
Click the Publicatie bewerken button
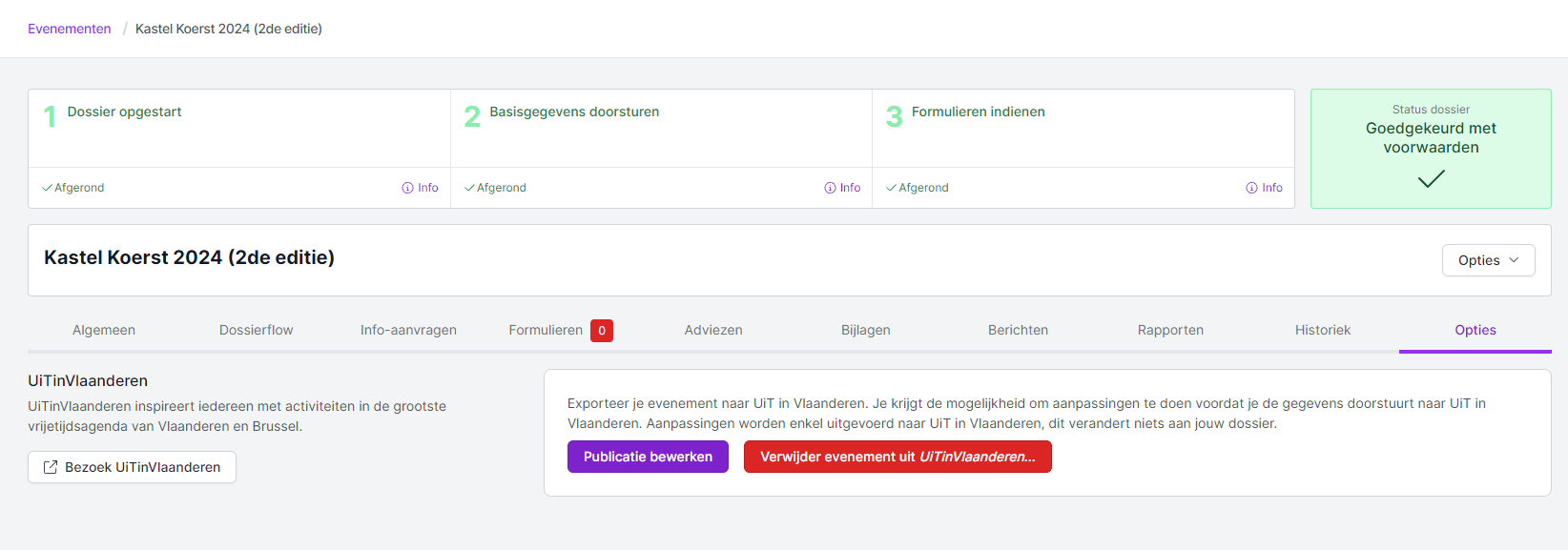pyautogui.click(x=648, y=457)
